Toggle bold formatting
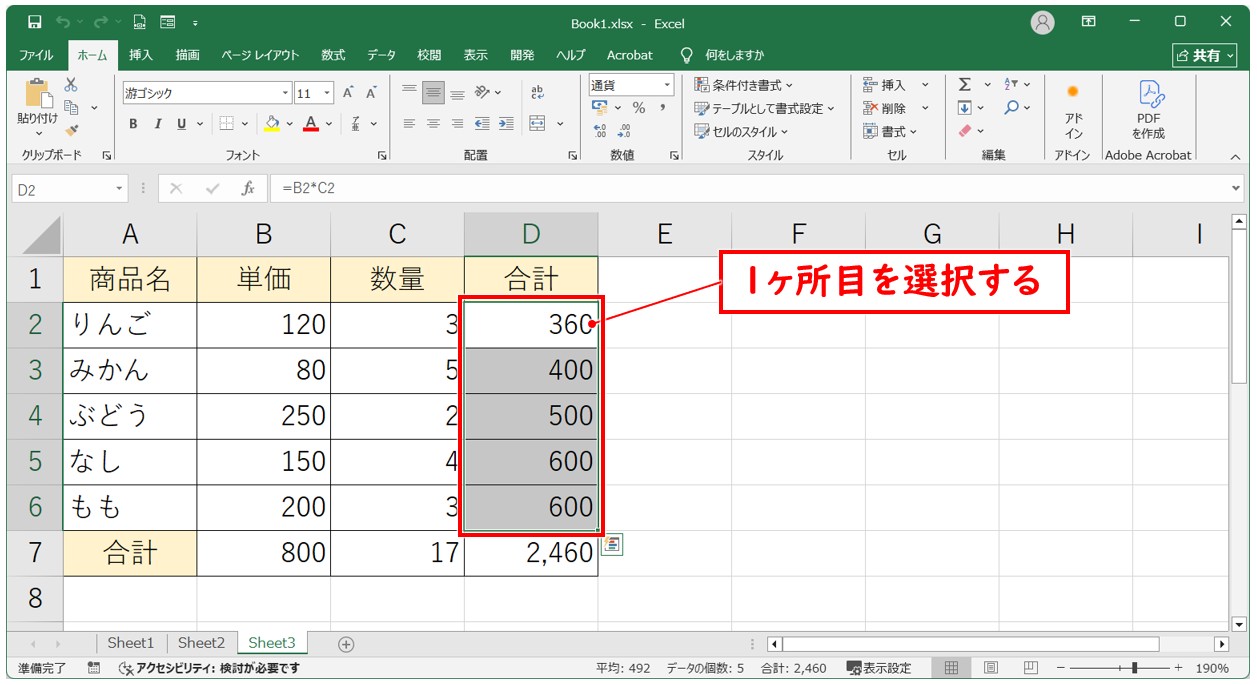Image resolution: width=1257 pixels, height=685 pixels. point(133,124)
